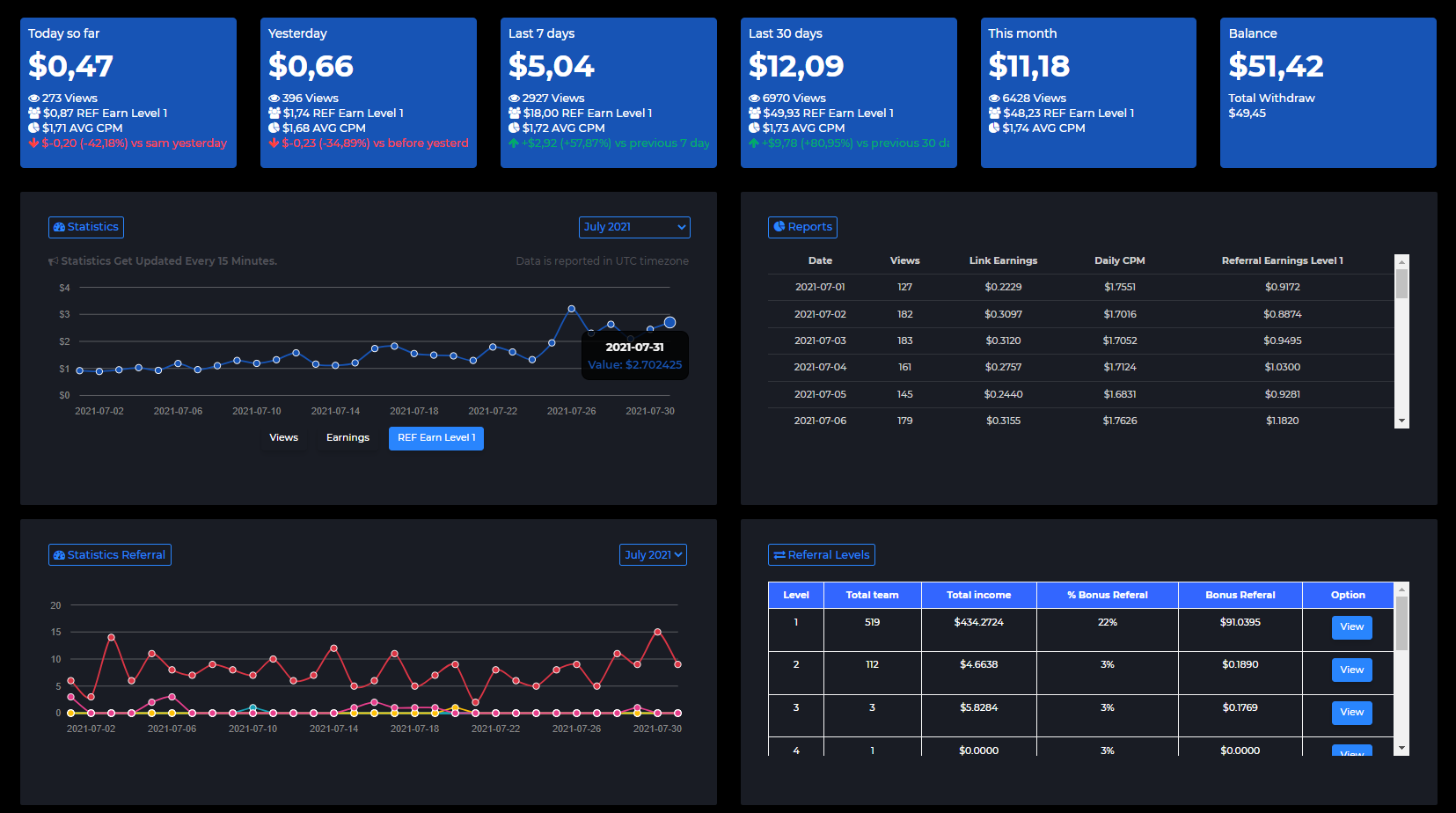Open the July 2021 dropdown in Statistics

click(x=634, y=227)
